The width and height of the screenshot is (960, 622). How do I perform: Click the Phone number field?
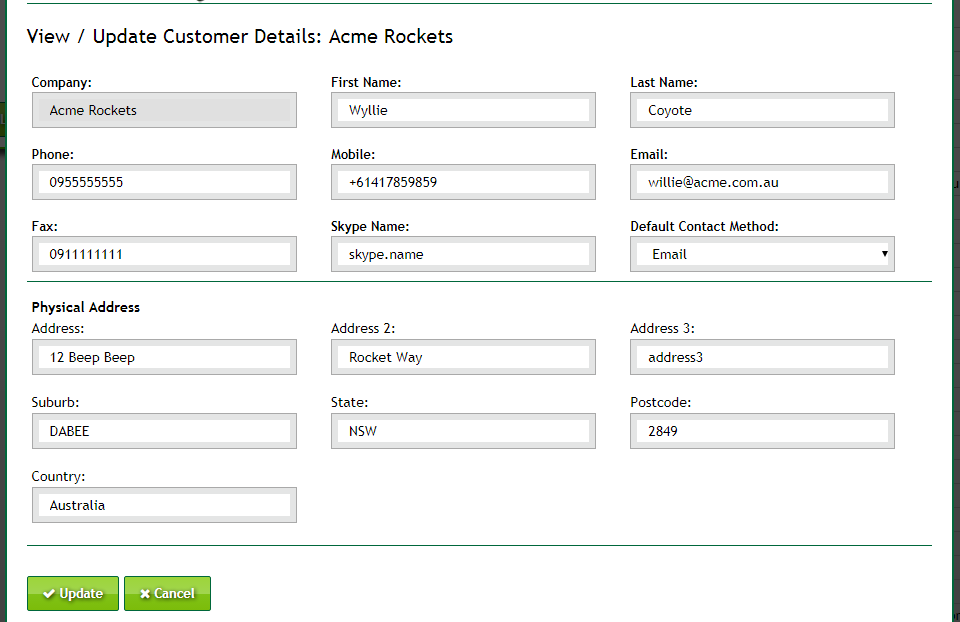pos(164,182)
